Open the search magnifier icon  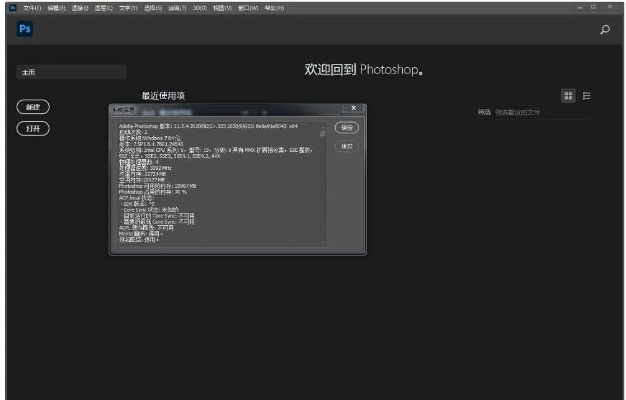(605, 31)
